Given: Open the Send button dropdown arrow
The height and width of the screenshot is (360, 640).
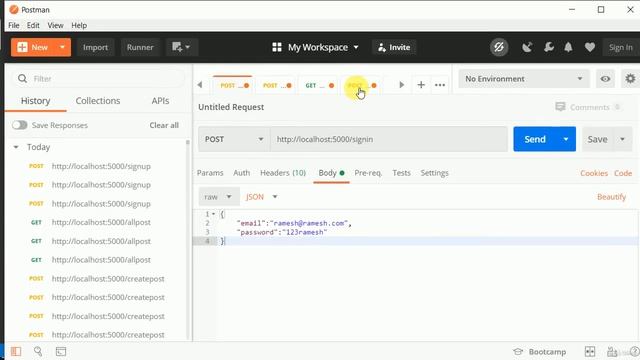Looking at the screenshot, I should tap(566, 139).
